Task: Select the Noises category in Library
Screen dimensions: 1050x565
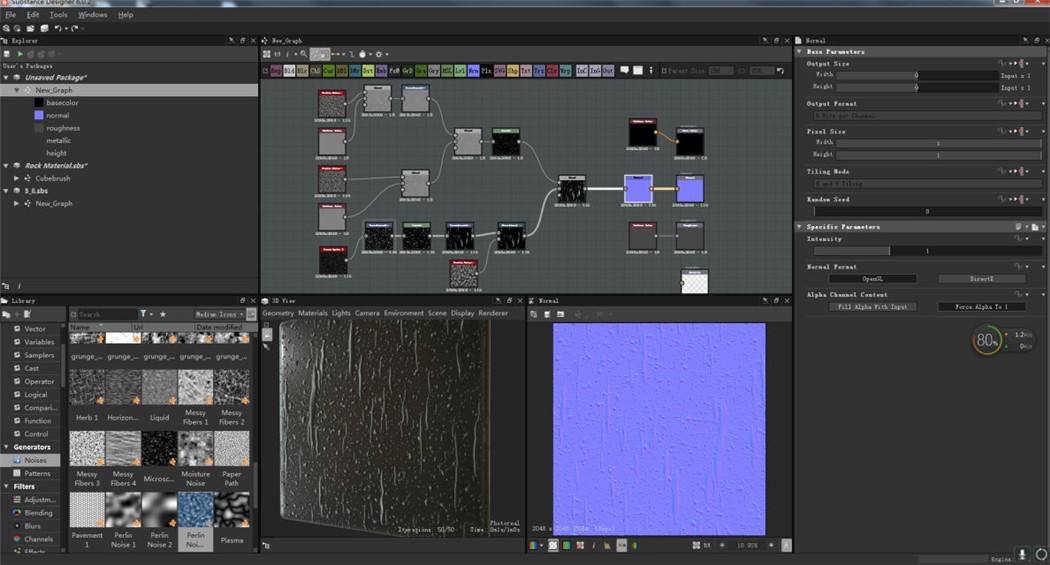Action: (x=35, y=461)
